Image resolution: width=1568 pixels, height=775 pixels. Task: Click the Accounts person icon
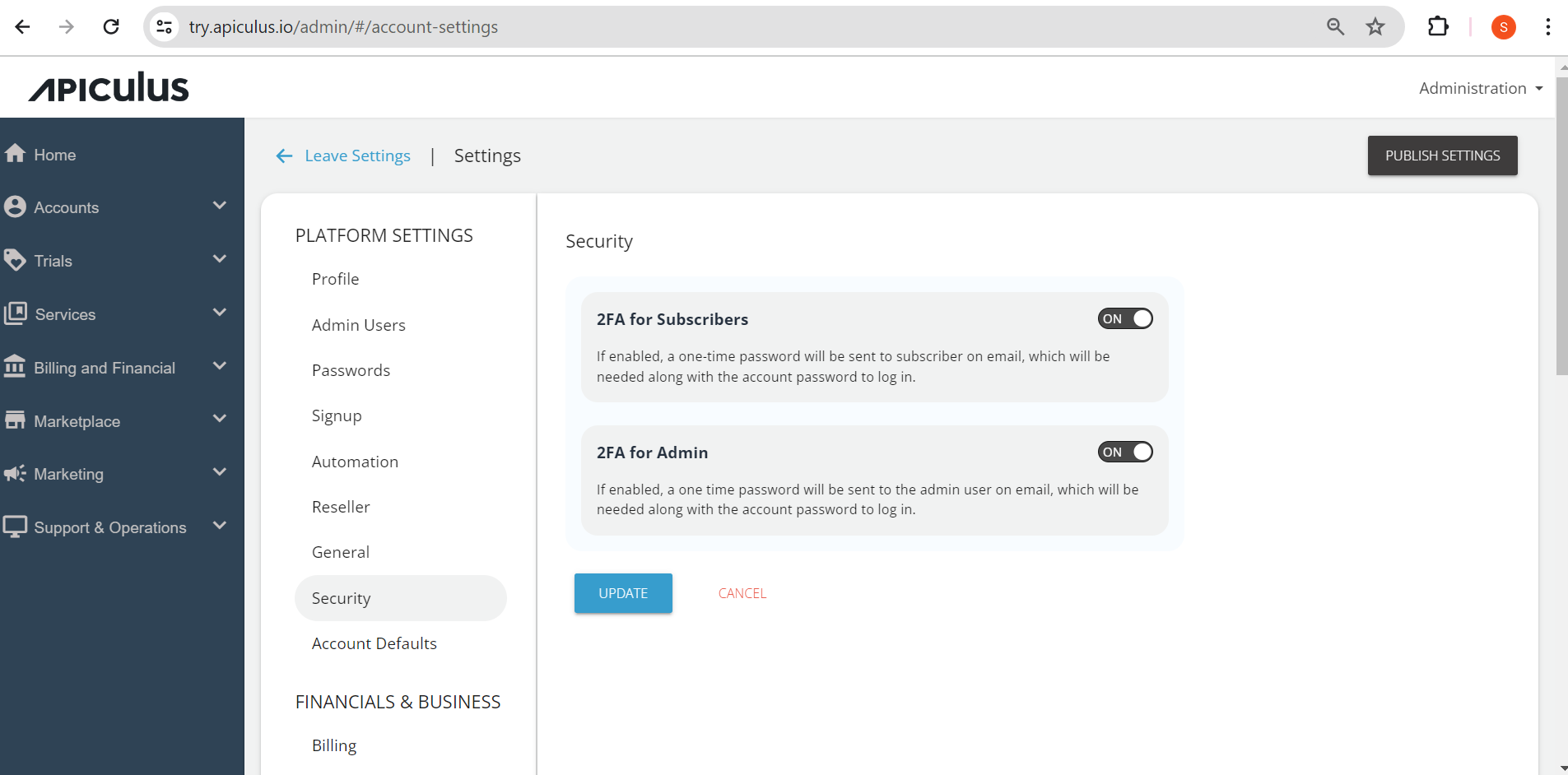coord(15,207)
